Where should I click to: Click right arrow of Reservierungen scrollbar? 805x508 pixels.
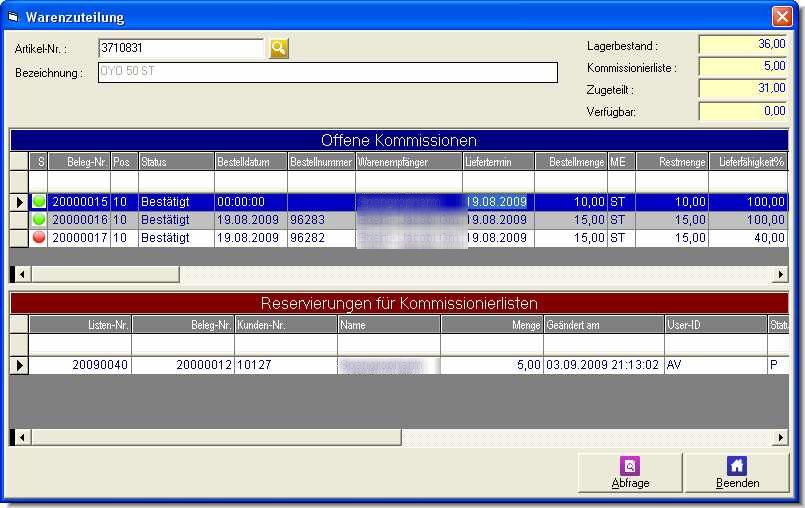click(x=780, y=438)
